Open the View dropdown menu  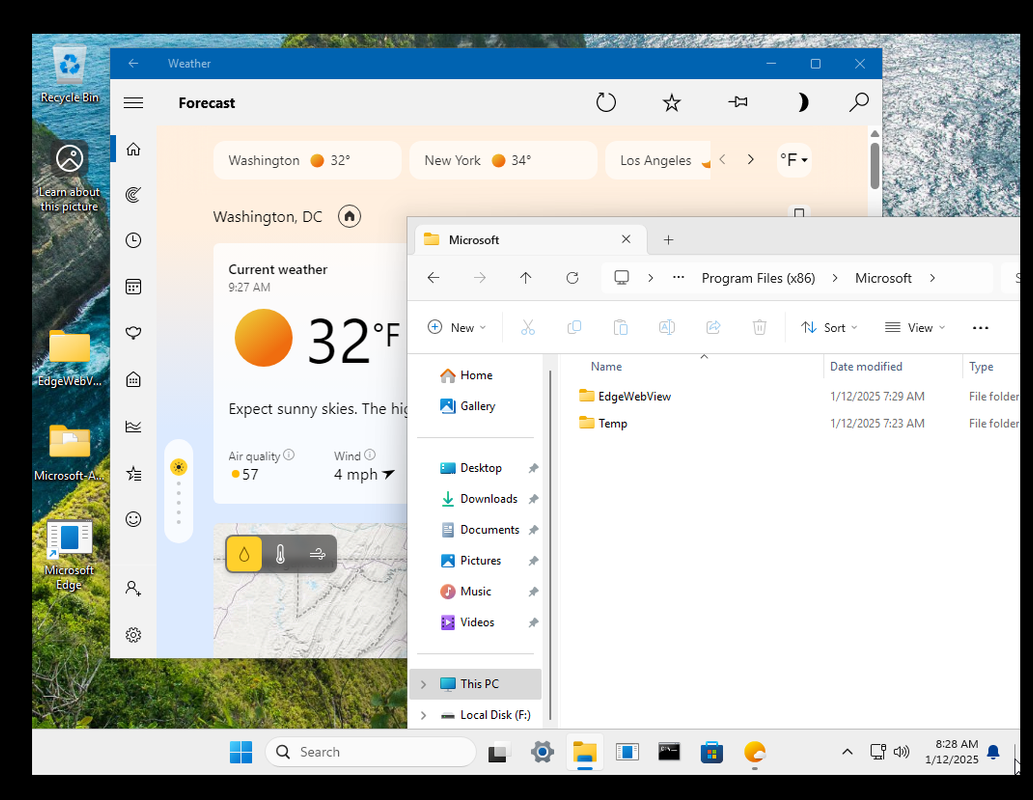pyautogui.click(x=915, y=328)
